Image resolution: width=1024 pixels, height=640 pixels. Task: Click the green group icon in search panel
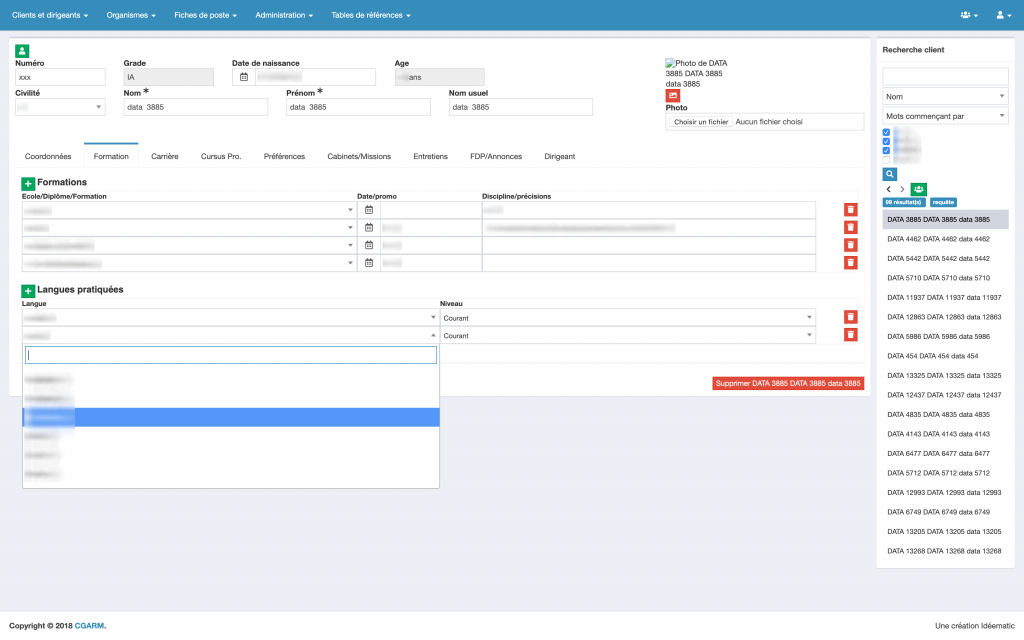click(x=918, y=189)
